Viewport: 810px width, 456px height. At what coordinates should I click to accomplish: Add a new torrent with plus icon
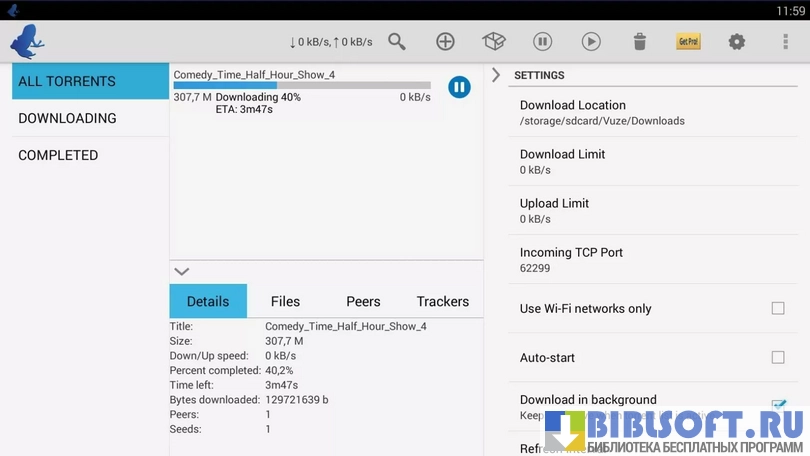[445, 41]
